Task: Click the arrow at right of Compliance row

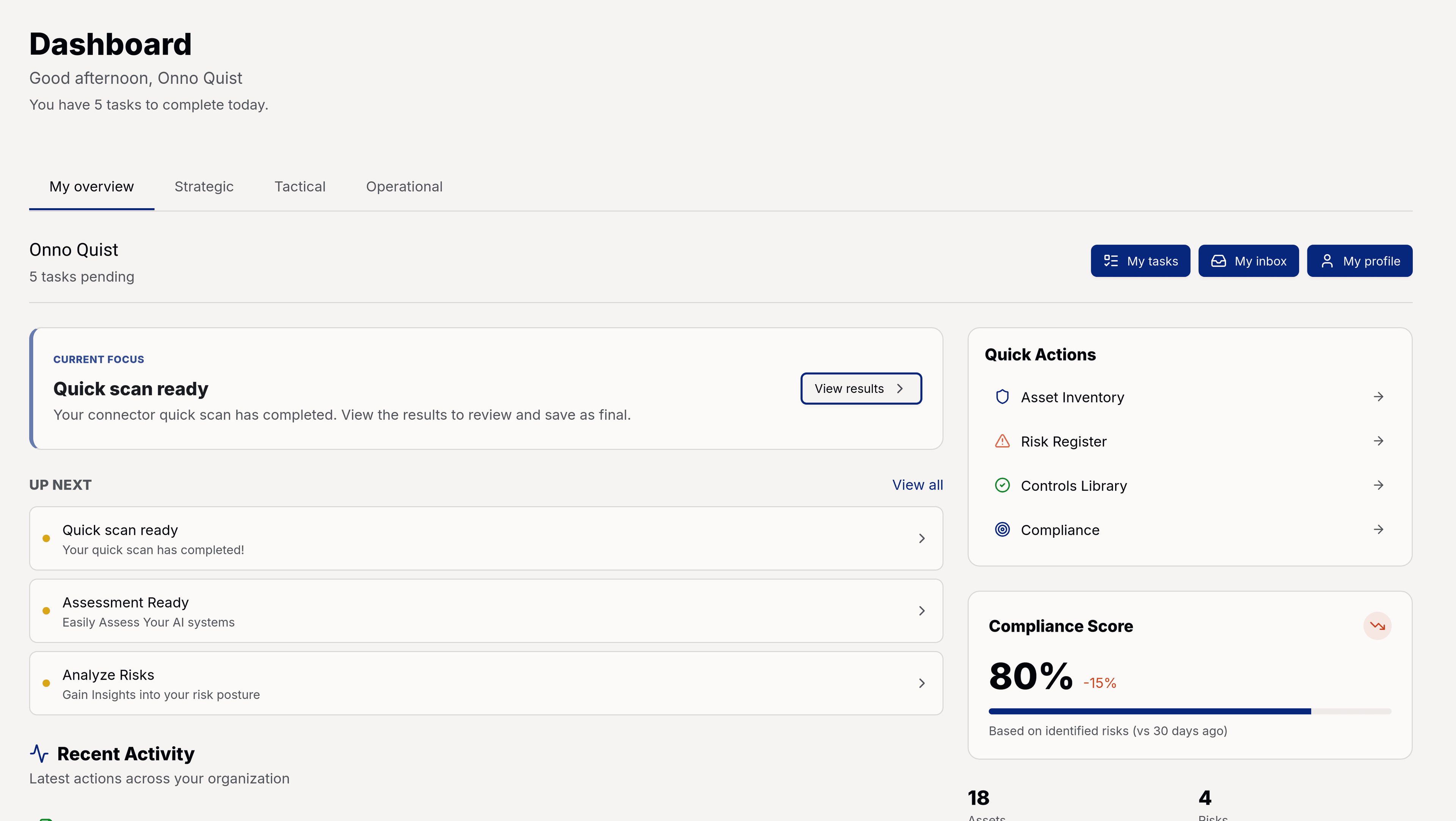Action: point(1378,530)
